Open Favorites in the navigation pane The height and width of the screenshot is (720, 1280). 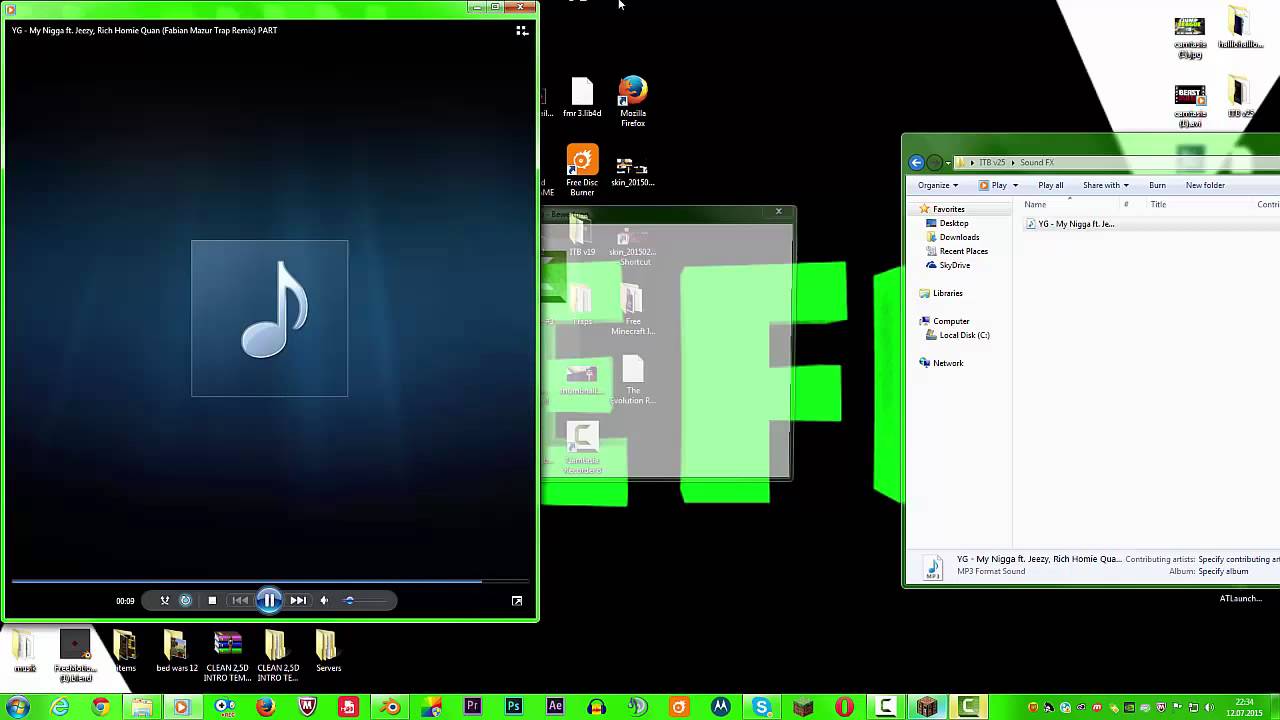click(x=949, y=209)
